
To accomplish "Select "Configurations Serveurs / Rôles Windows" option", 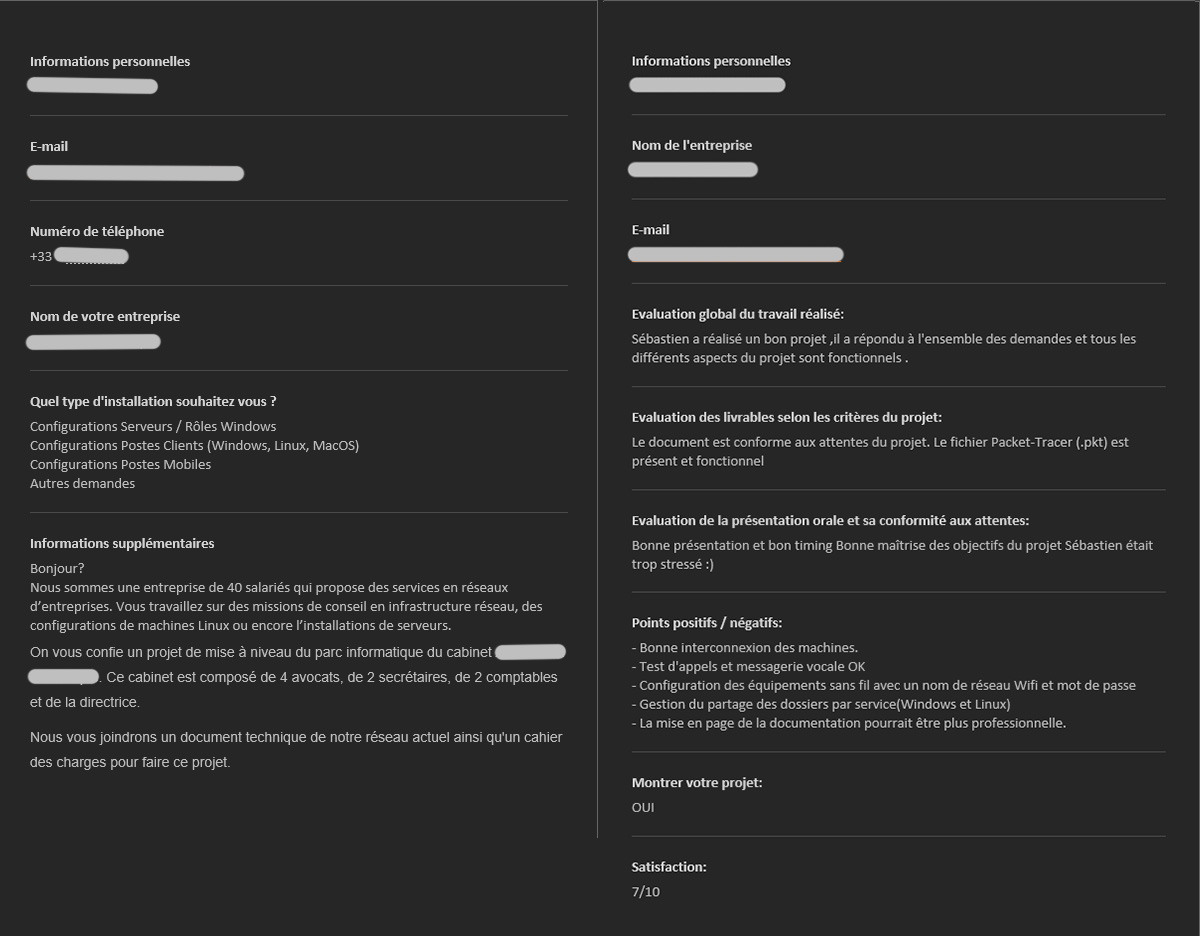I will [x=153, y=426].
